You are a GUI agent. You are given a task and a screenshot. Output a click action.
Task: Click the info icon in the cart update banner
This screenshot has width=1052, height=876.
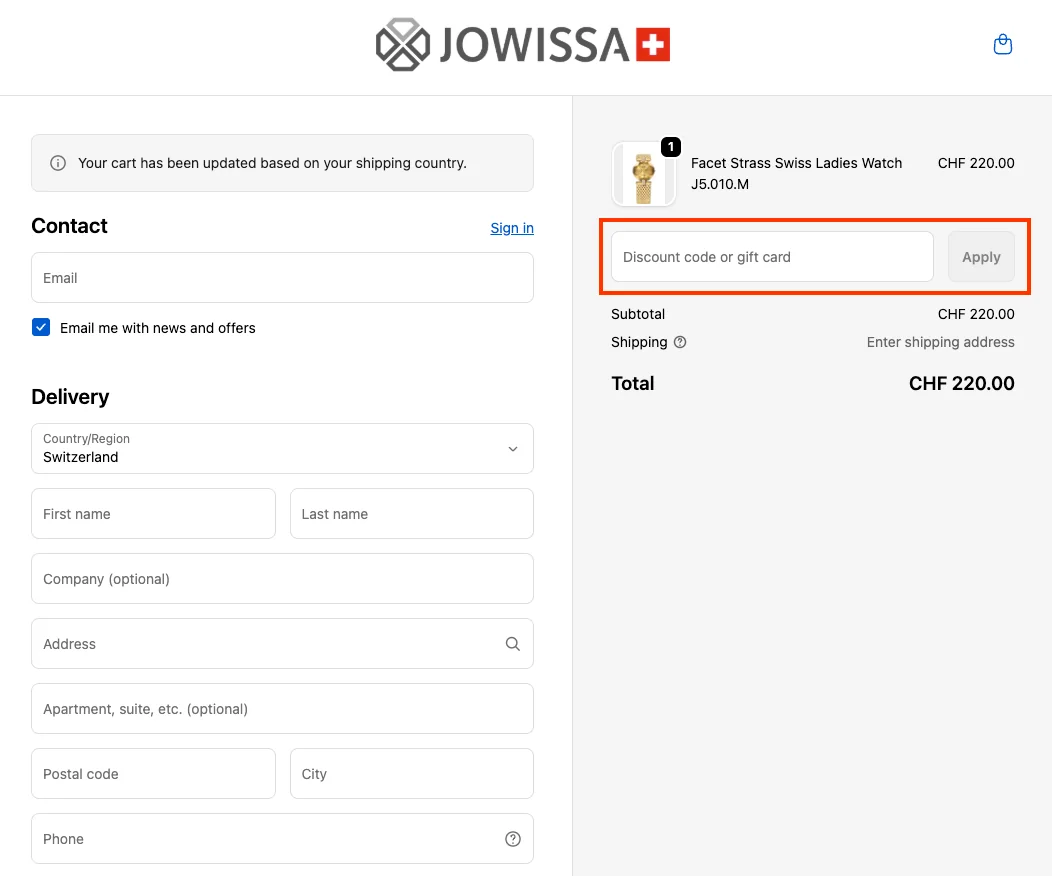58,163
